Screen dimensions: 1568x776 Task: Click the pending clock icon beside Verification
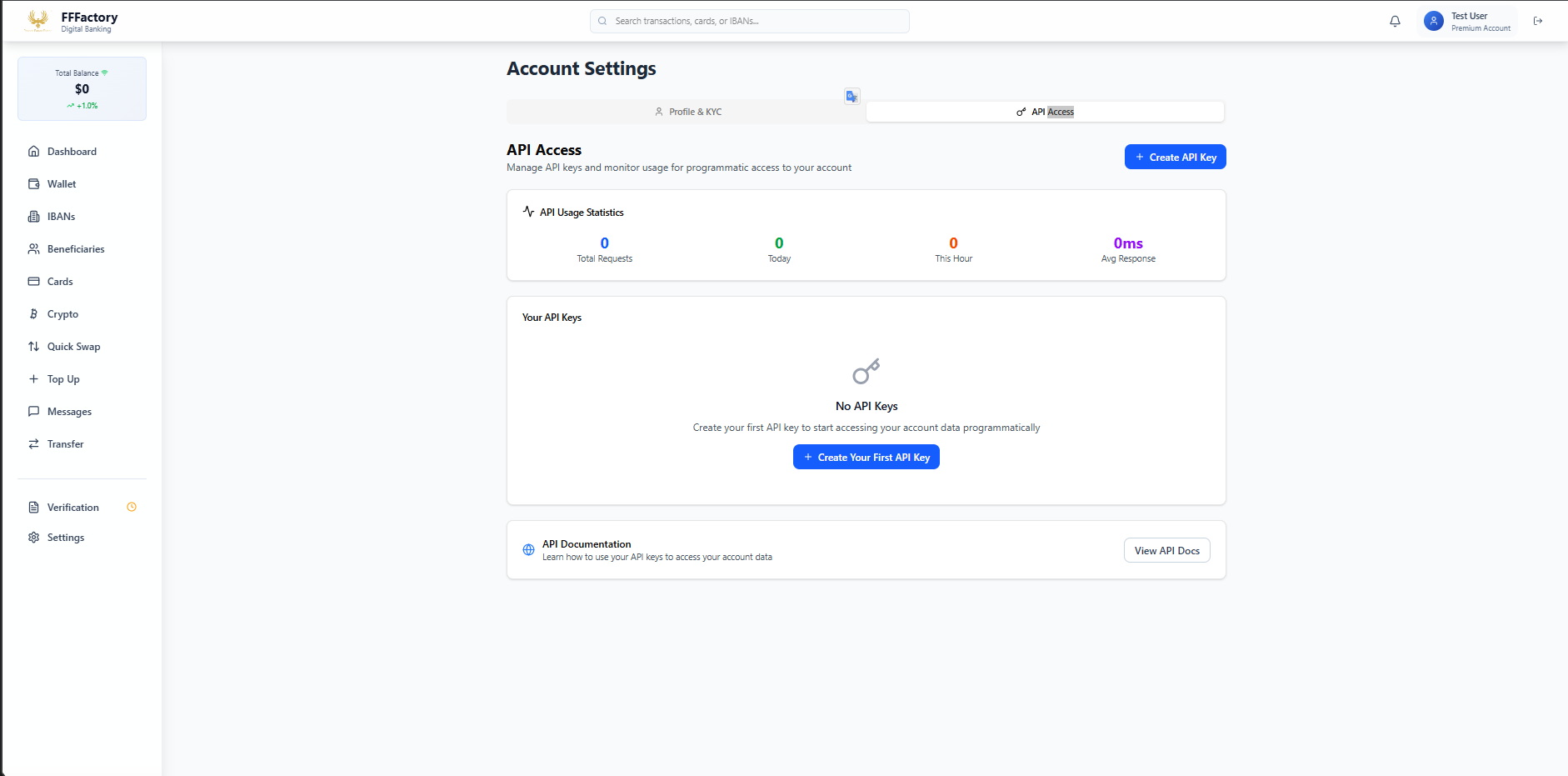point(132,508)
